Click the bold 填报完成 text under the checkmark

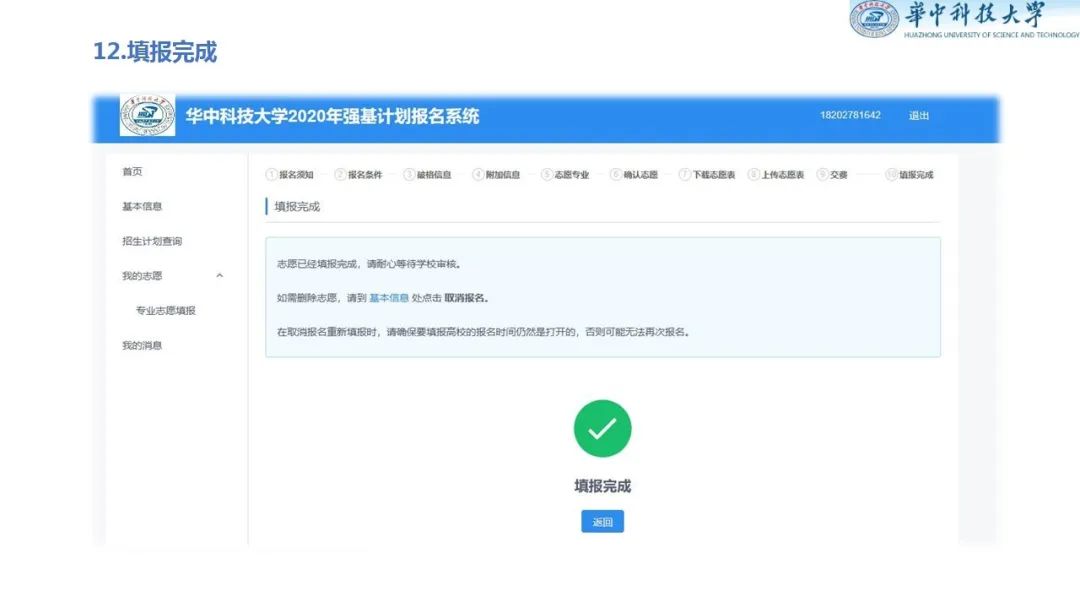pyautogui.click(x=602, y=486)
